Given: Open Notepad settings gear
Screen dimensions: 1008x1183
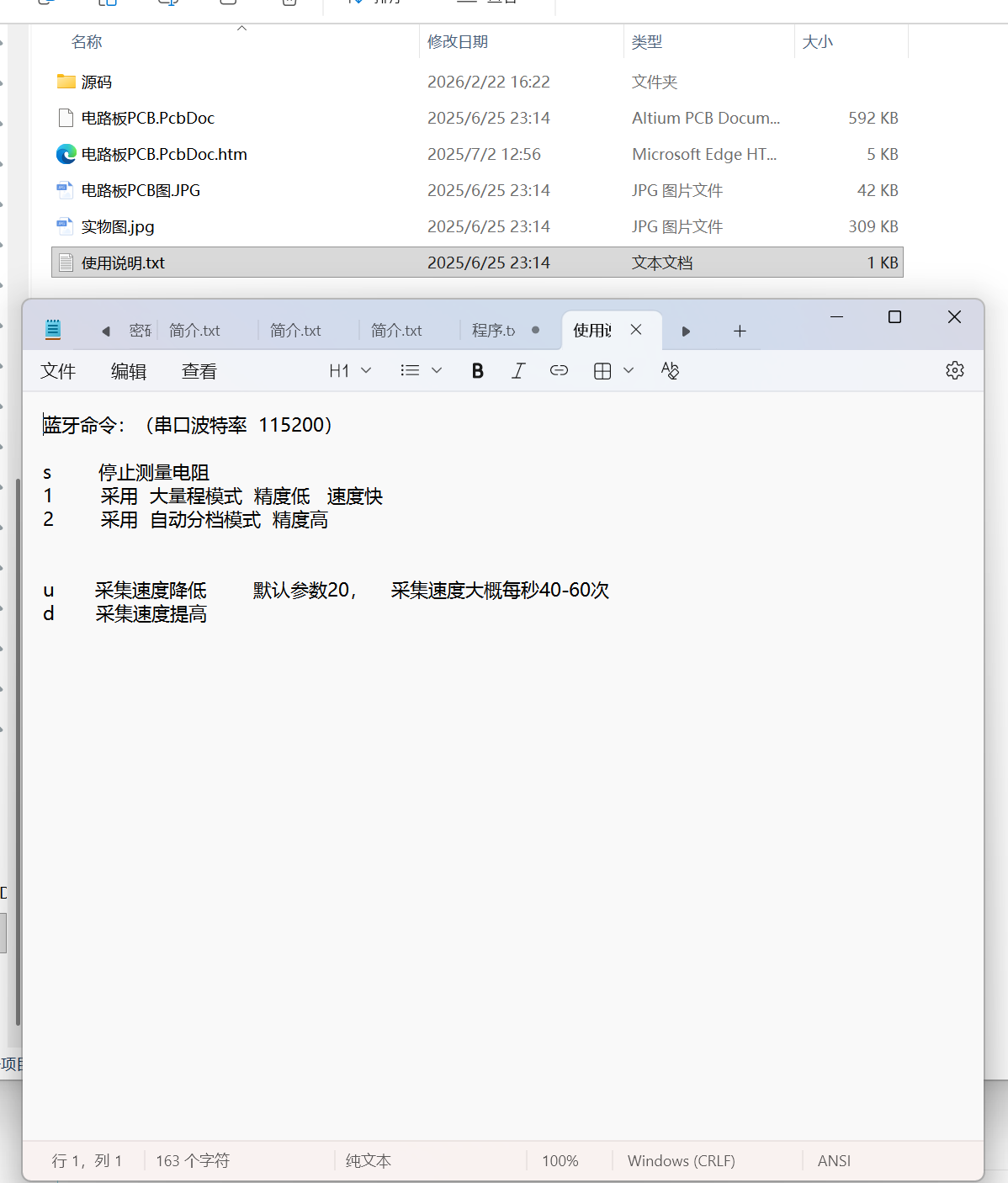Looking at the screenshot, I should click(954, 371).
